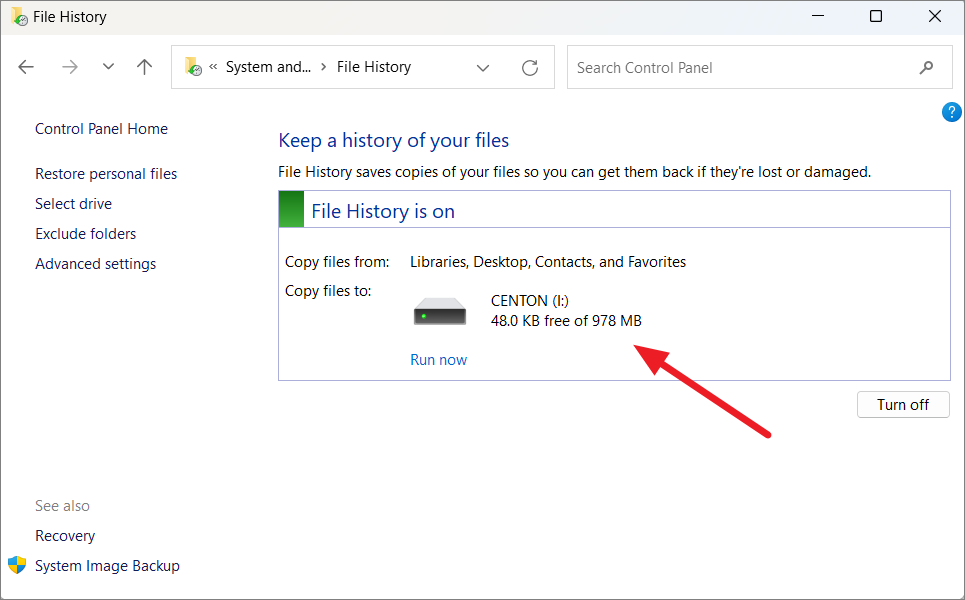965x600 pixels.
Task: Open the address bar dropdown
Action: point(483,67)
